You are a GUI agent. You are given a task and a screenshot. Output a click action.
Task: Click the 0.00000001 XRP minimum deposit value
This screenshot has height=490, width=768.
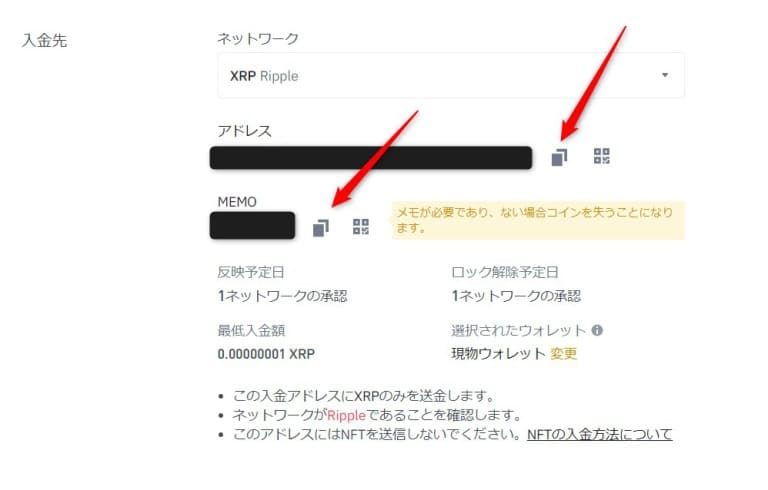[x=266, y=354]
